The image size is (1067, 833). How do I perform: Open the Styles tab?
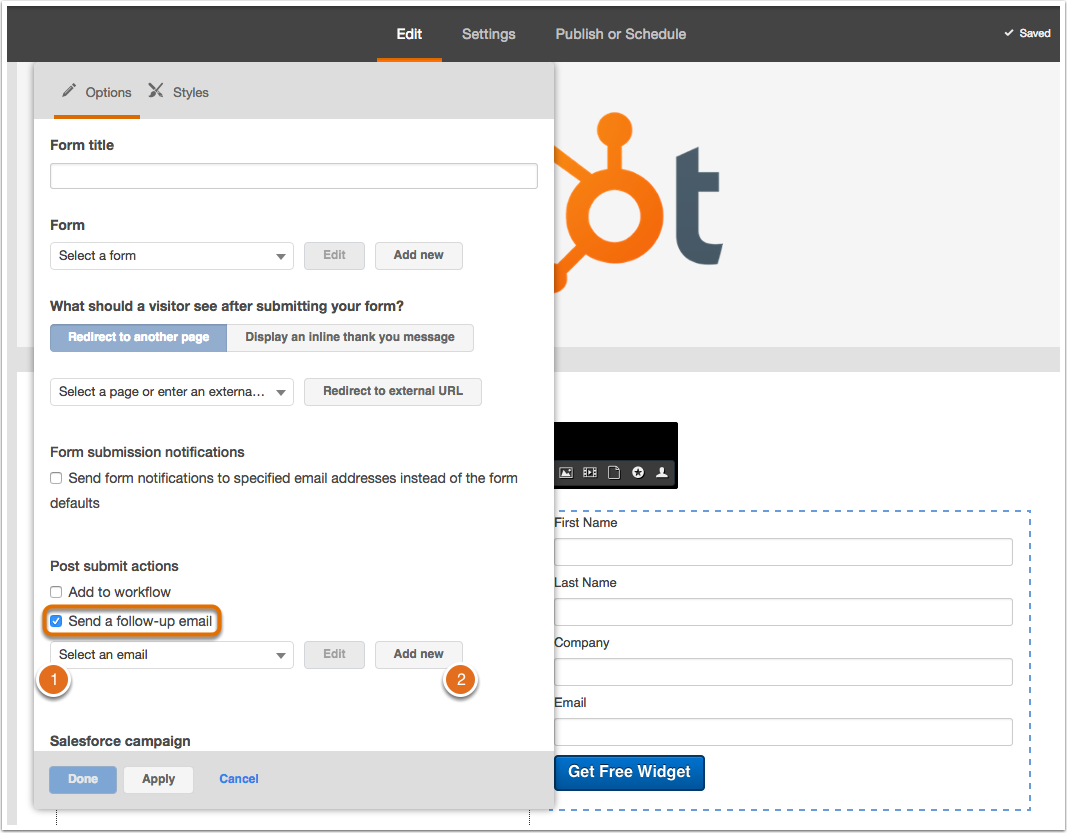pos(179,92)
